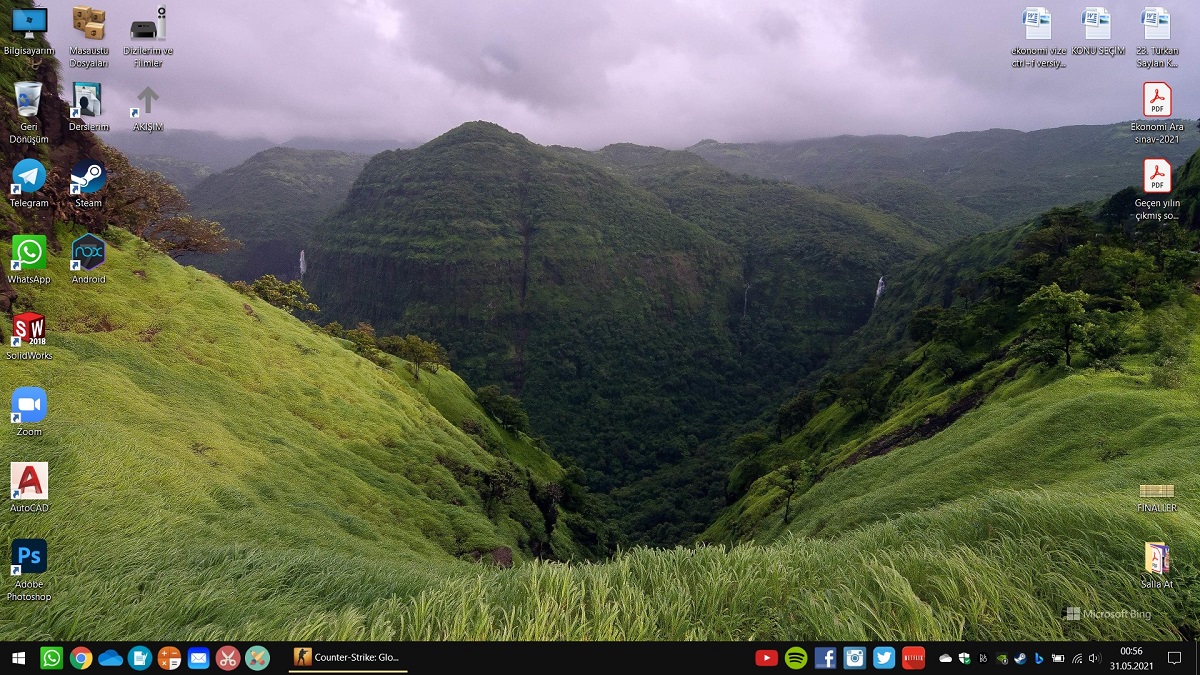Open the Geri Dönüşüm recycle bin
The image size is (1200, 675).
point(29,101)
